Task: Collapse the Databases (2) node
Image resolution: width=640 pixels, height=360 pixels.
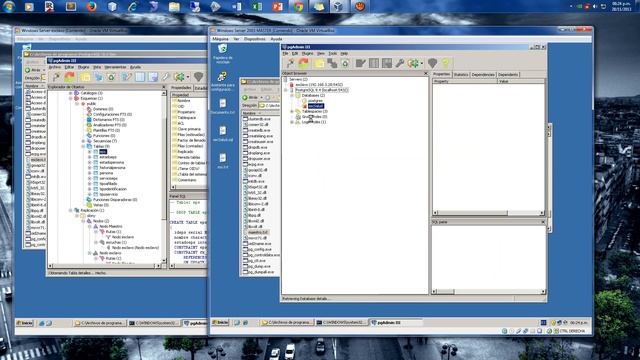Action: pos(292,95)
